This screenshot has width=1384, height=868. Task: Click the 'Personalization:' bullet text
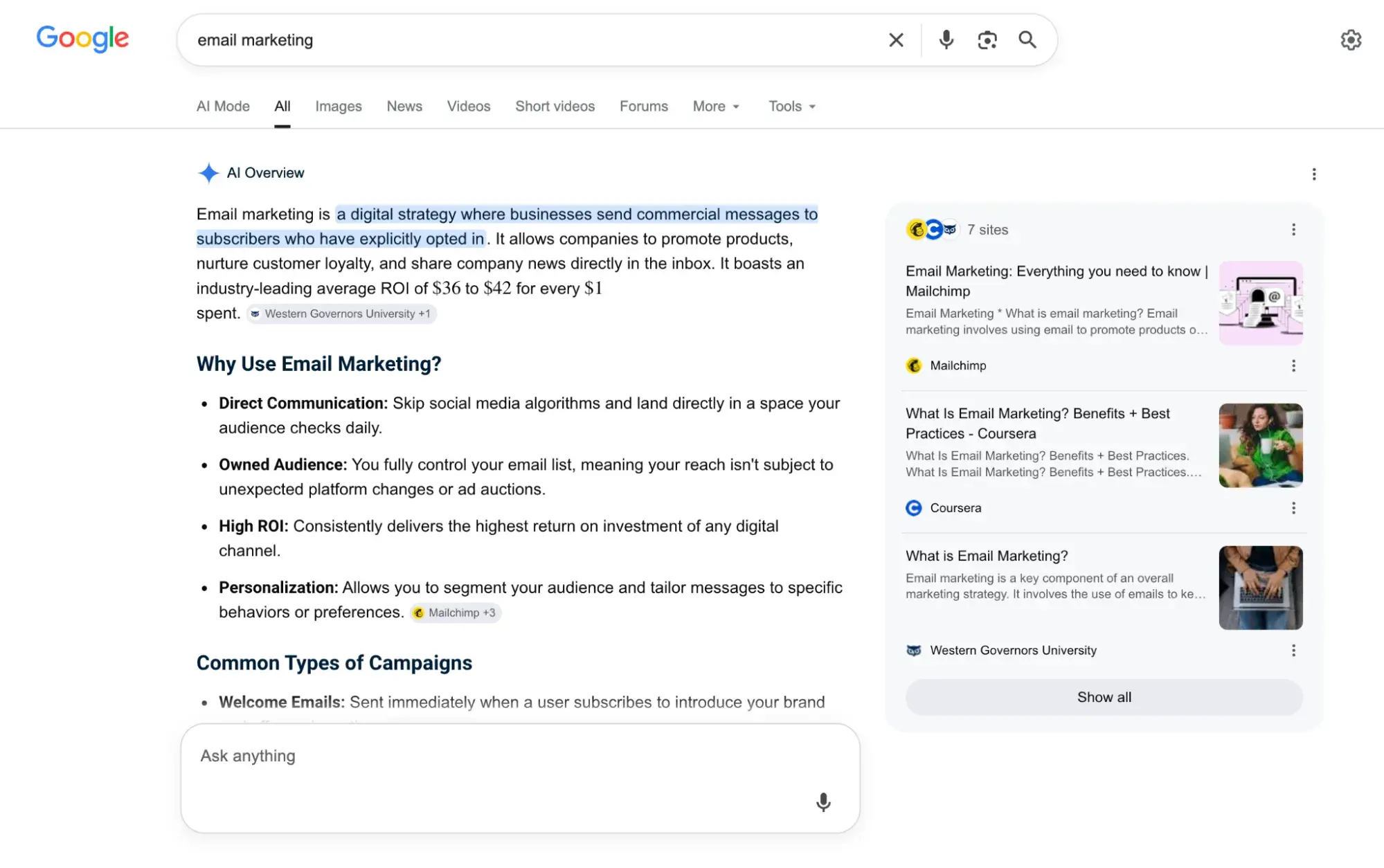[278, 588]
